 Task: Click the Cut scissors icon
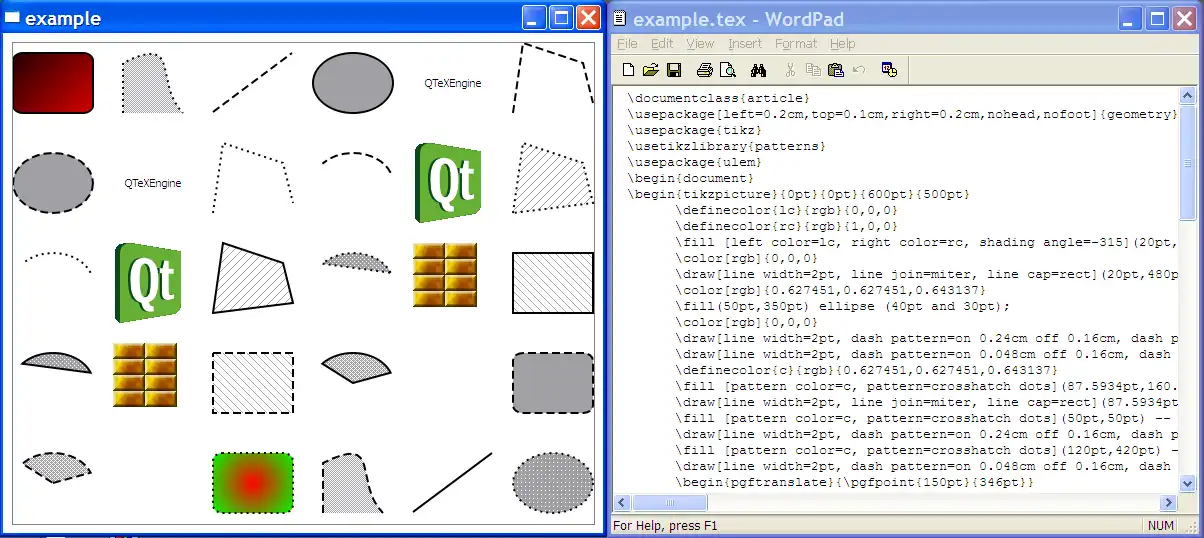tap(790, 70)
